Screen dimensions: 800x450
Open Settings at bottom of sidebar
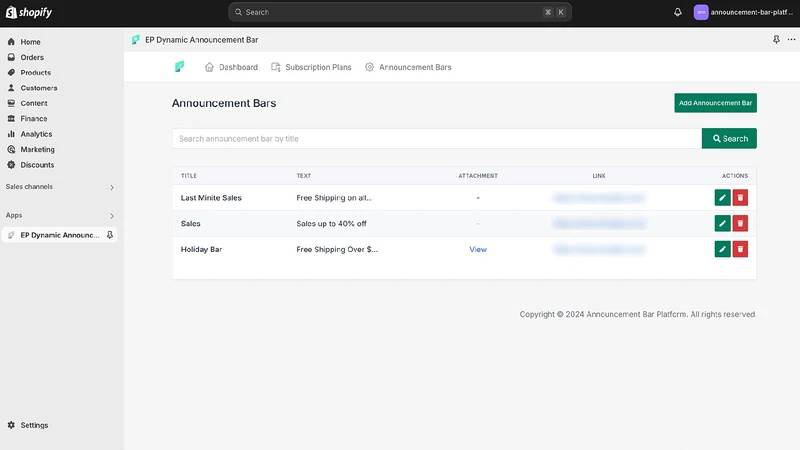[x=34, y=425]
